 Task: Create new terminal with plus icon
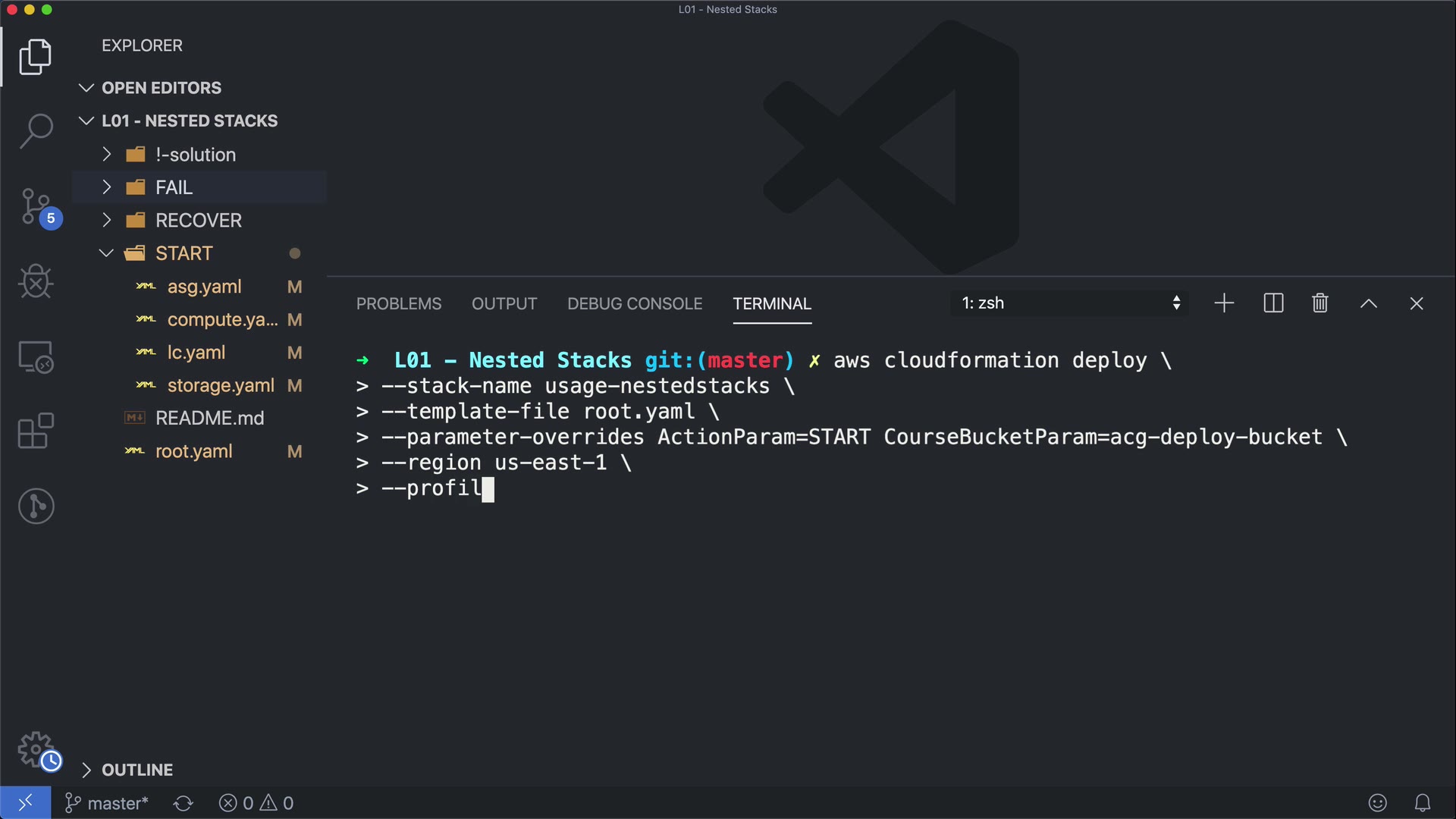tap(1224, 303)
